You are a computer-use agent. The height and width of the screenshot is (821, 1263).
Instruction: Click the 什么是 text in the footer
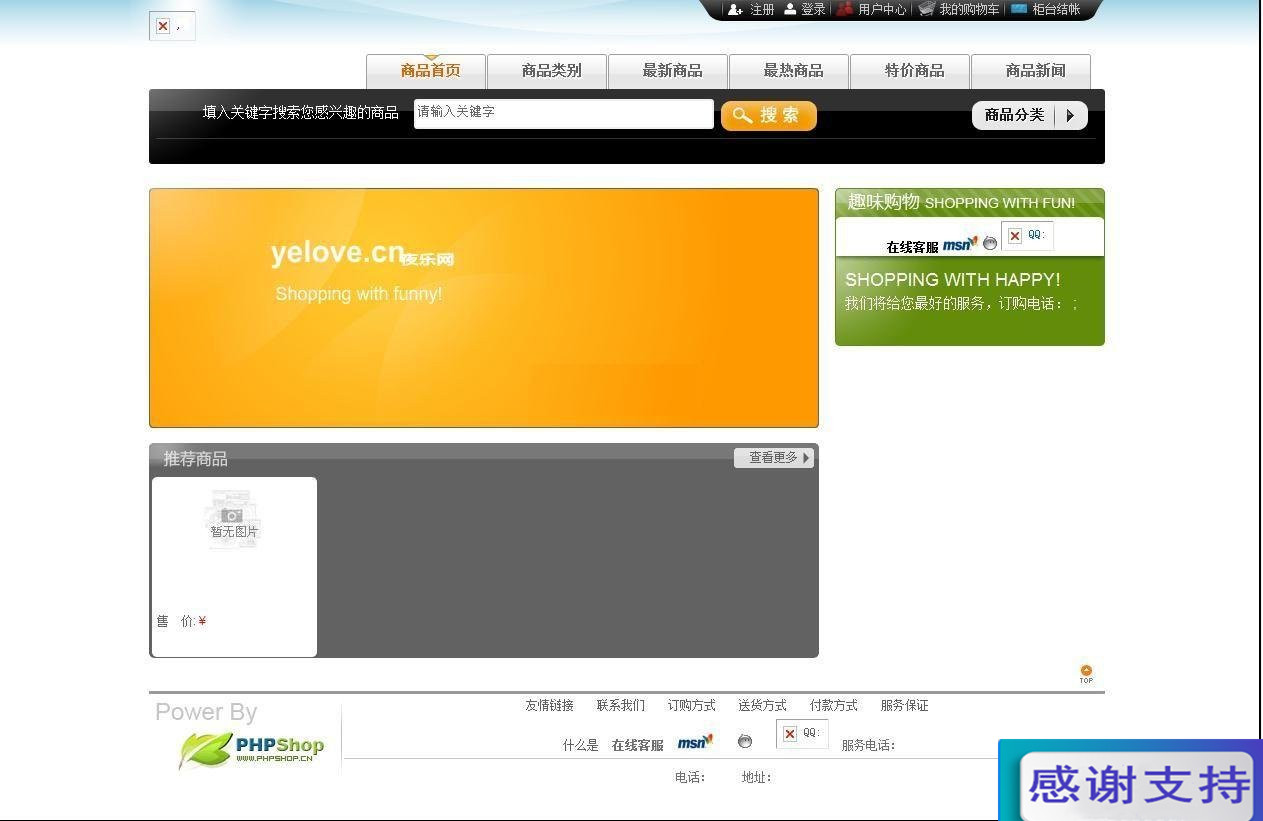[x=580, y=745]
